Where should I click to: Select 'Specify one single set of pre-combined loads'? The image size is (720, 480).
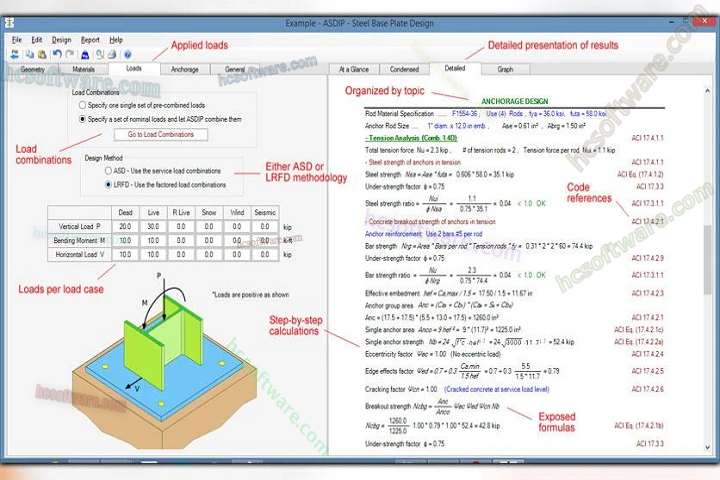(82, 105)
